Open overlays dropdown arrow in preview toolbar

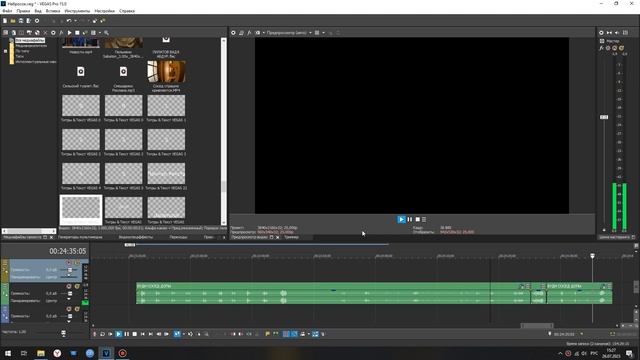[324, 33]
